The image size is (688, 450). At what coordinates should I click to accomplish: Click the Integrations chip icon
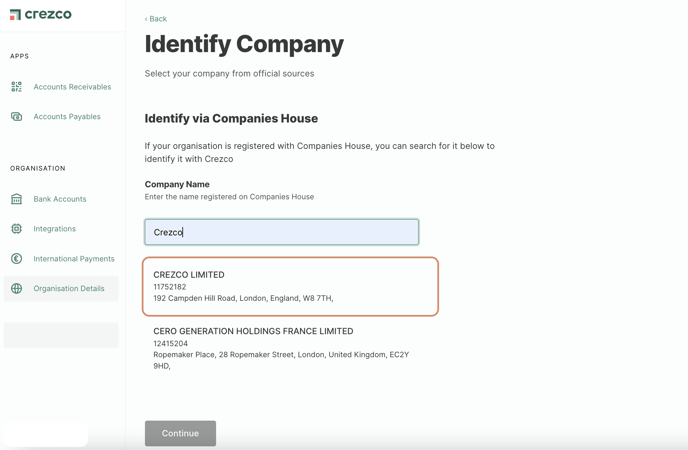[16, 229]
